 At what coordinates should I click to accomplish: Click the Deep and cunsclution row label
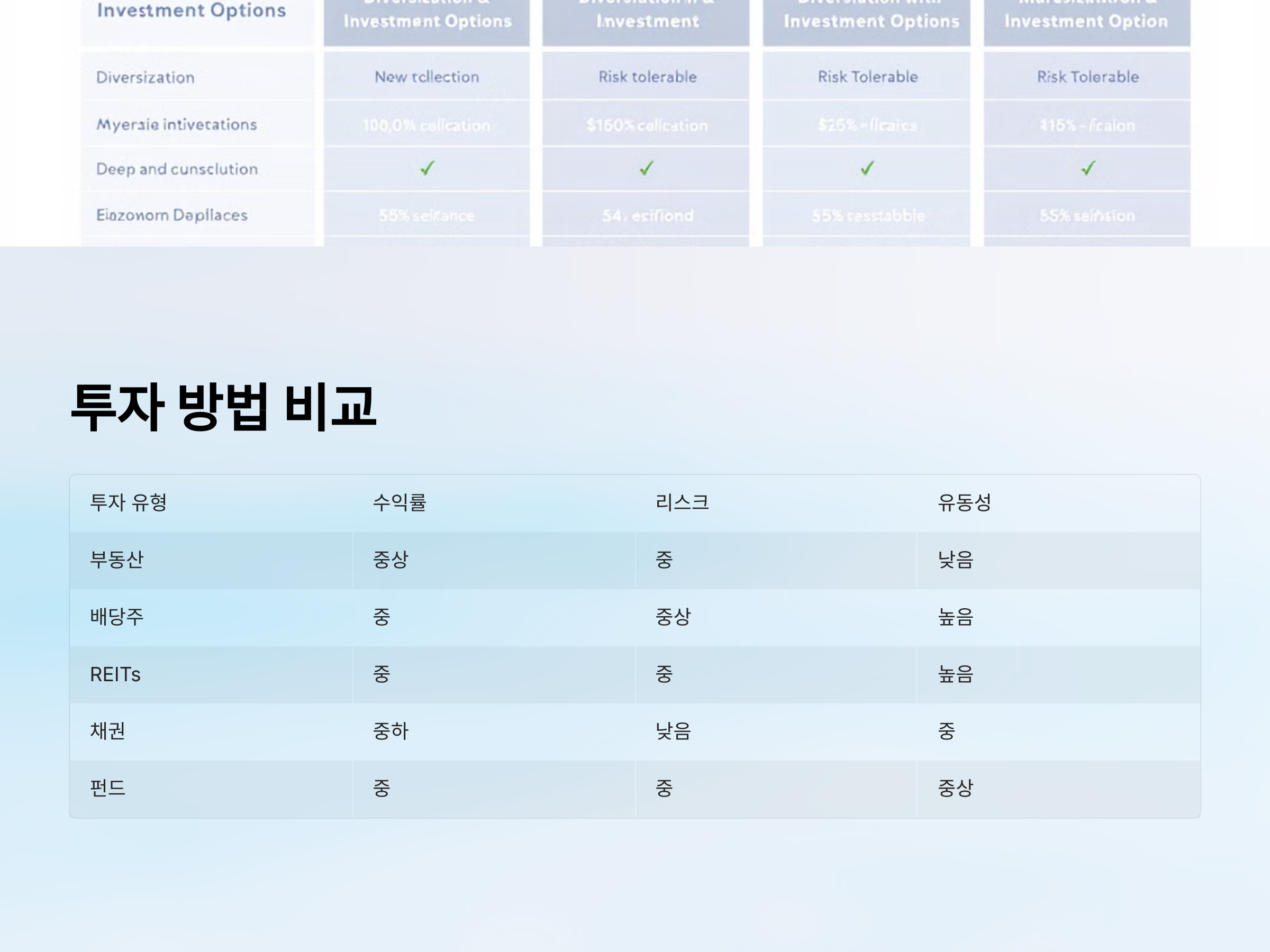177,169
